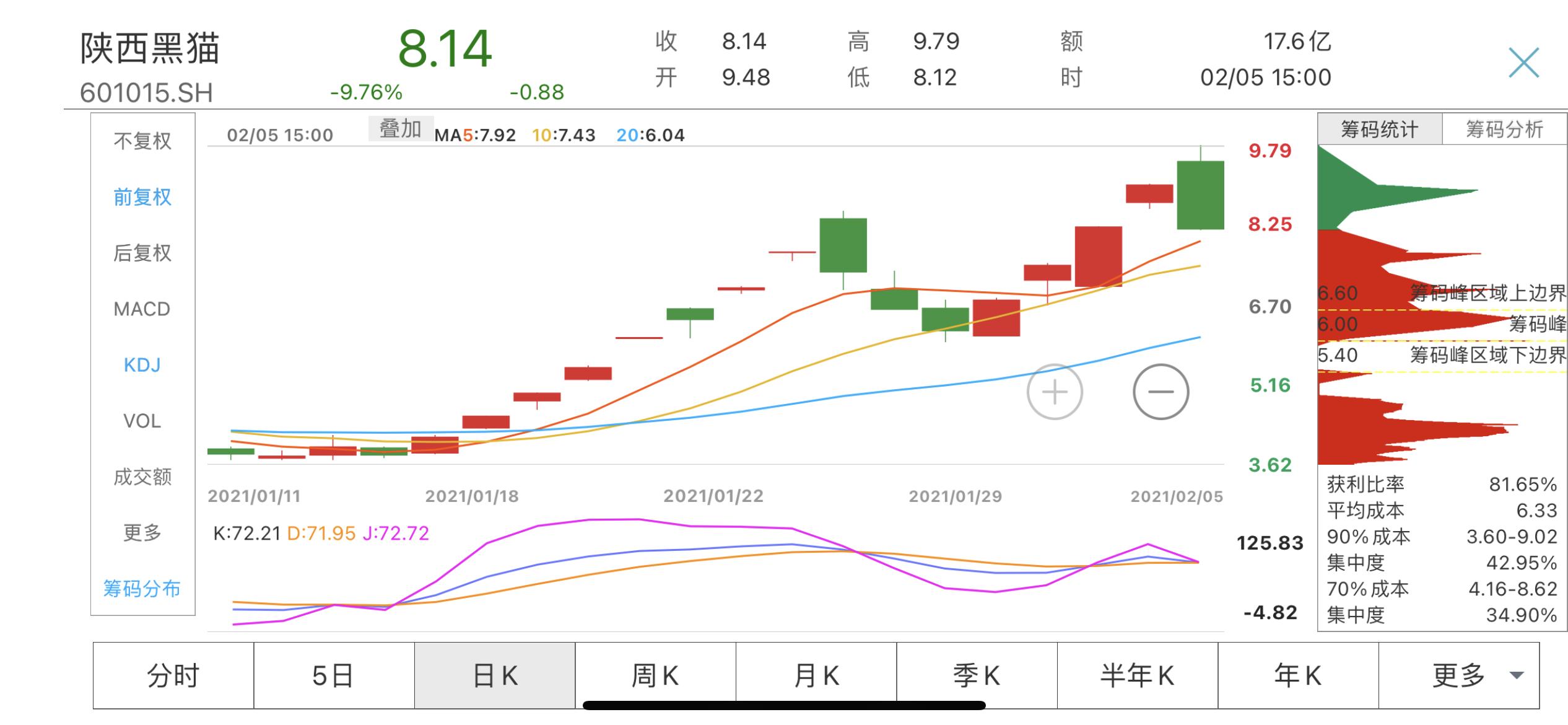Viewport: 1568px width, 725px height.
Task: Close the stock chart with X icon
Action: [x=1523, y=63]
